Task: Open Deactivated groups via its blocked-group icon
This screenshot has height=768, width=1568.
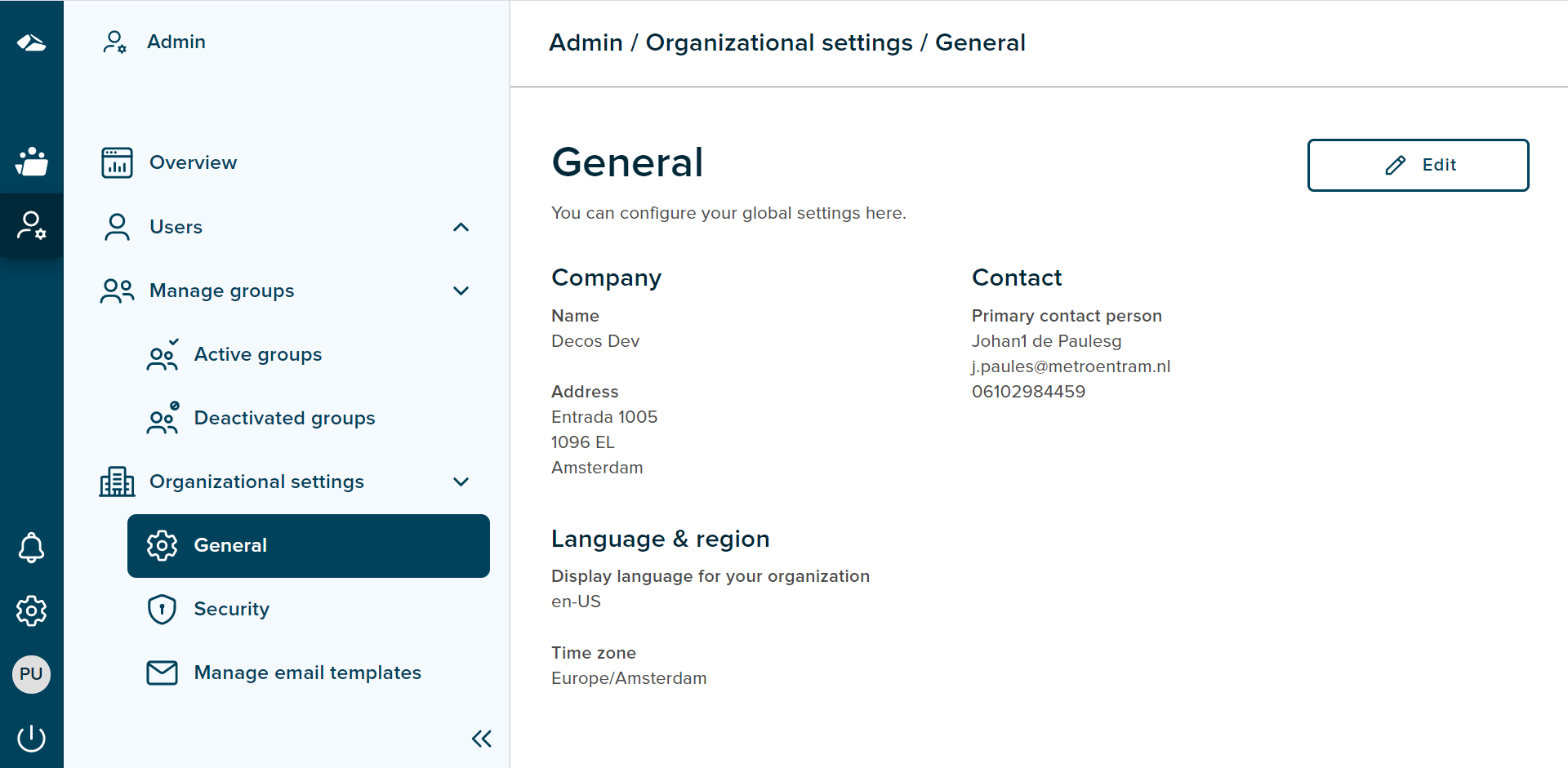Action: pos(162,418)
